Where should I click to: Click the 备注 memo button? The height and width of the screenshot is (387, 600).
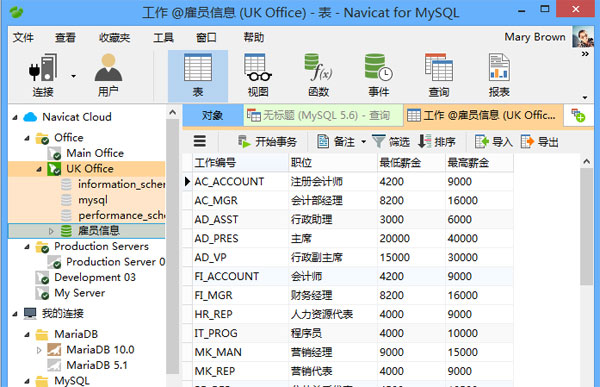coord(336,142)
